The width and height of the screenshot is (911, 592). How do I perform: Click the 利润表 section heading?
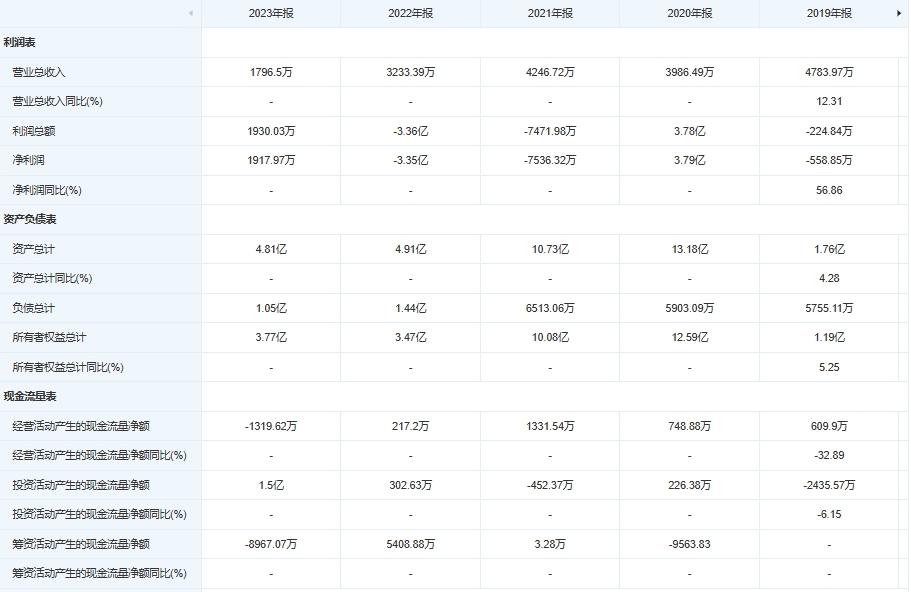point(20,43)
